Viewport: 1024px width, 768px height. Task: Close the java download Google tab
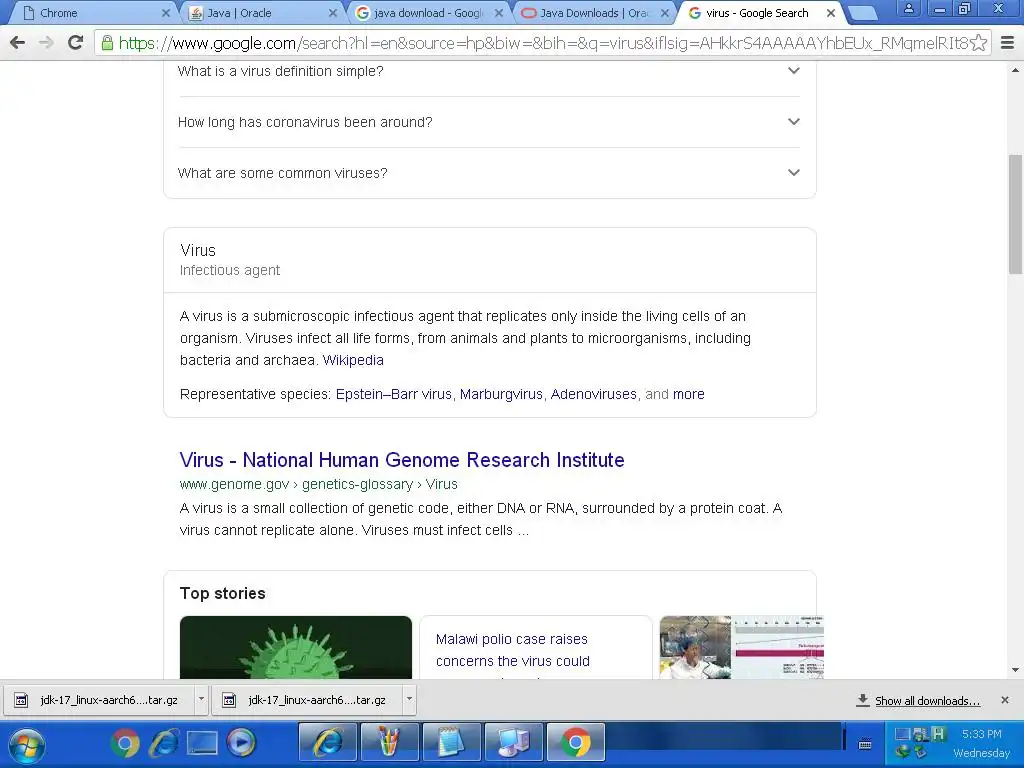coord(499,13)
